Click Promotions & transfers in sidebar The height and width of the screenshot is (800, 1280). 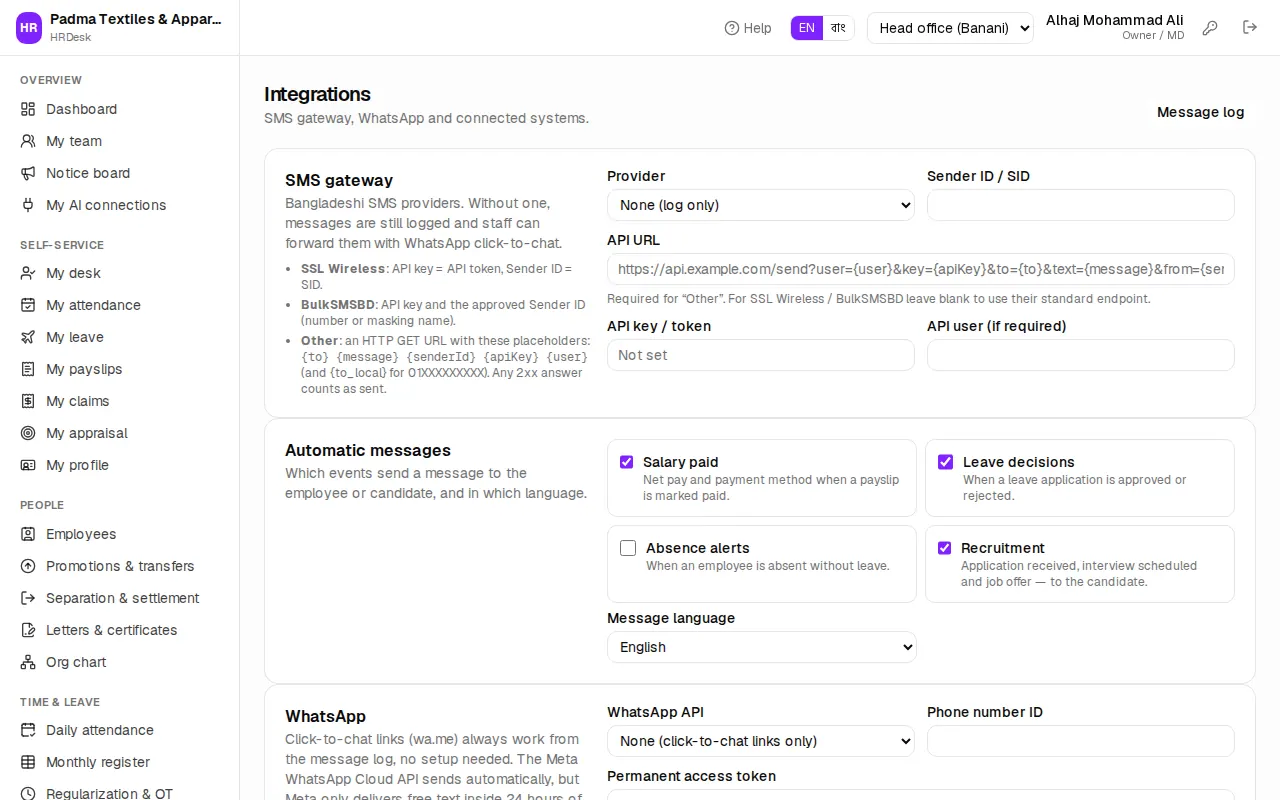click(x=120, y=566)
